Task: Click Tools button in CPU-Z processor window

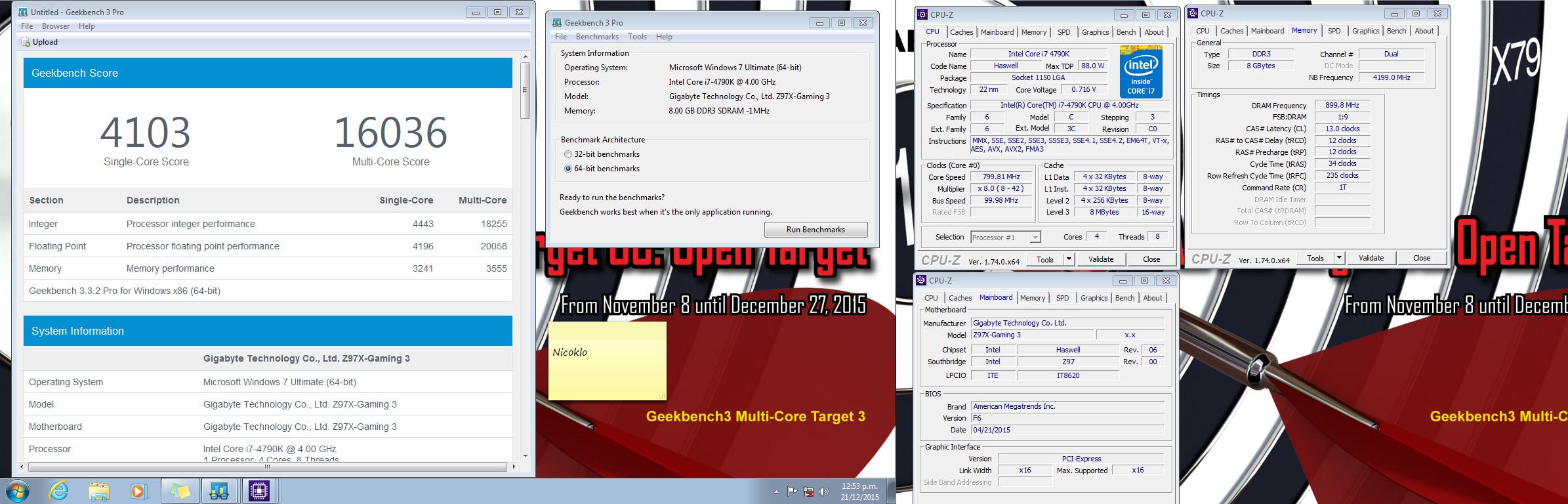Action: point(1045,259)
